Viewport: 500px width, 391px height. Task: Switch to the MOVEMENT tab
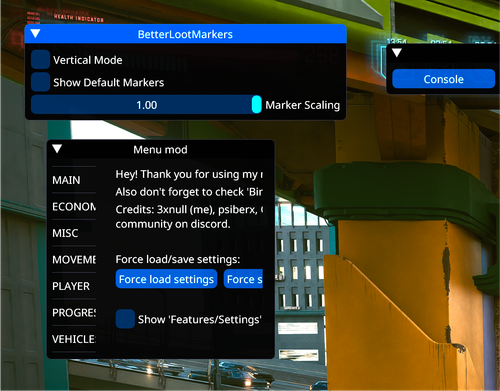[x=74, y=259]
